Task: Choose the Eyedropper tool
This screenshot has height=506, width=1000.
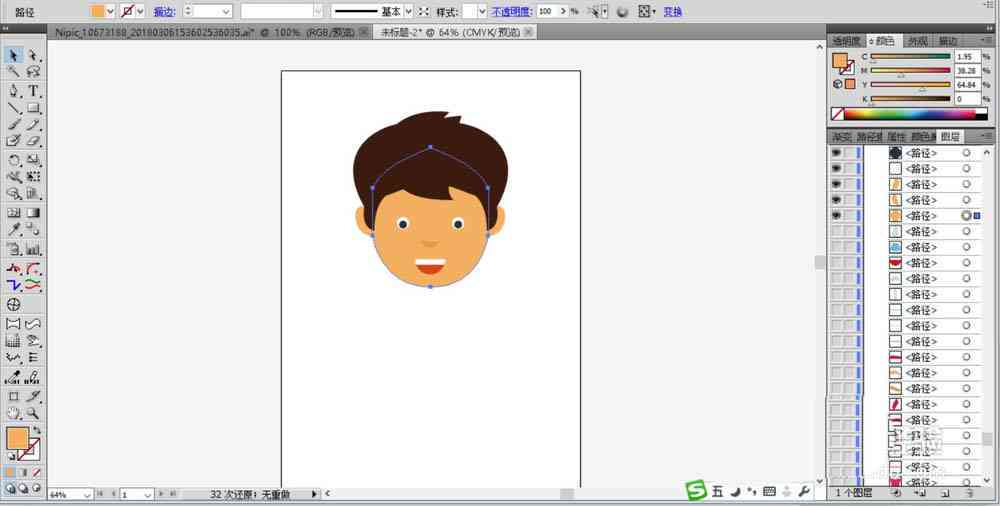Action: [x=14, y=230]
